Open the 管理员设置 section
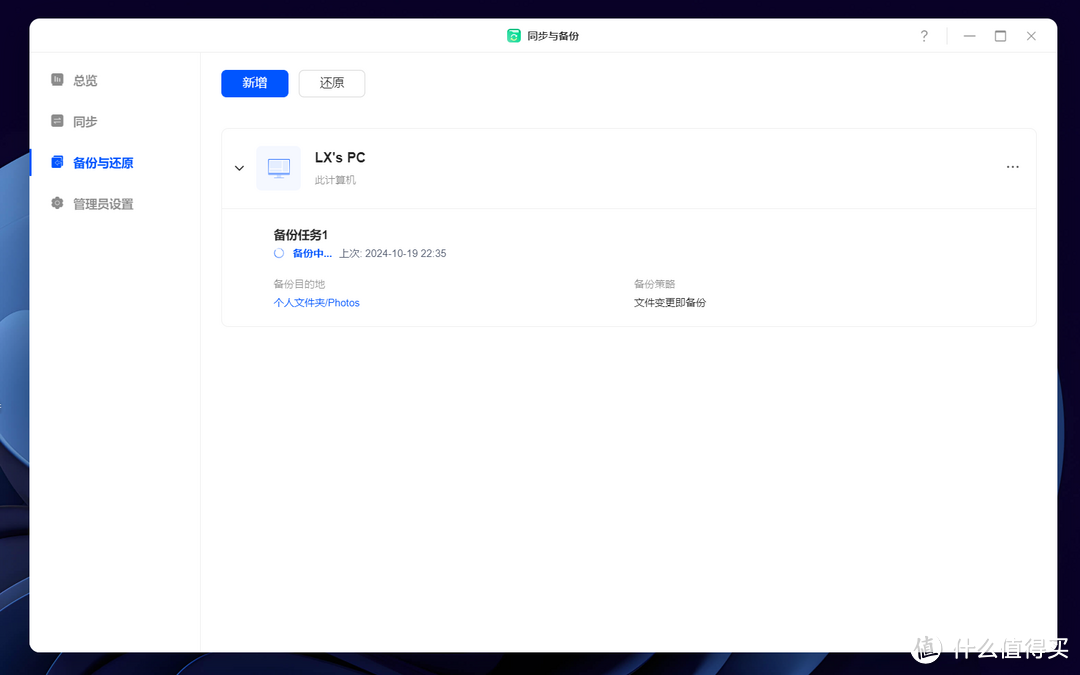1080x675 pixels. tap(104, 203)
